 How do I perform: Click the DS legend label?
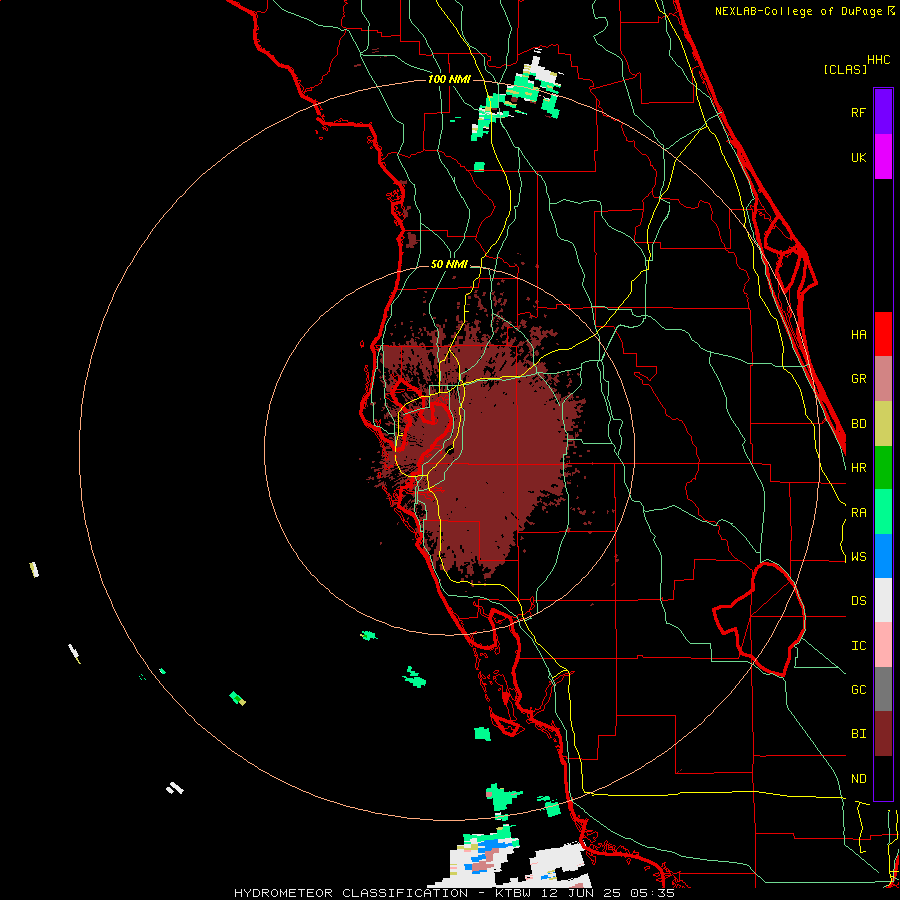click(858, 601)
